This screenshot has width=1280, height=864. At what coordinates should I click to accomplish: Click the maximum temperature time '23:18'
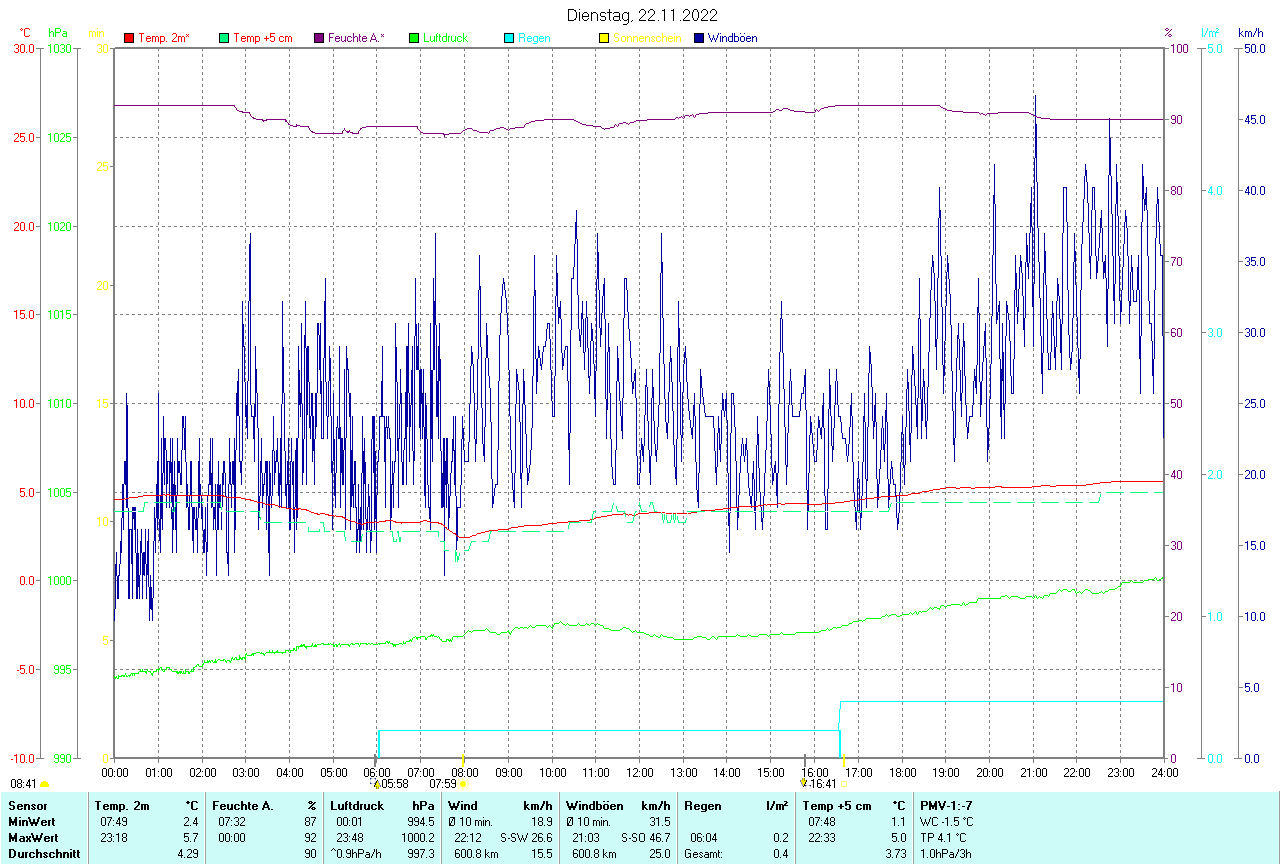113,838
